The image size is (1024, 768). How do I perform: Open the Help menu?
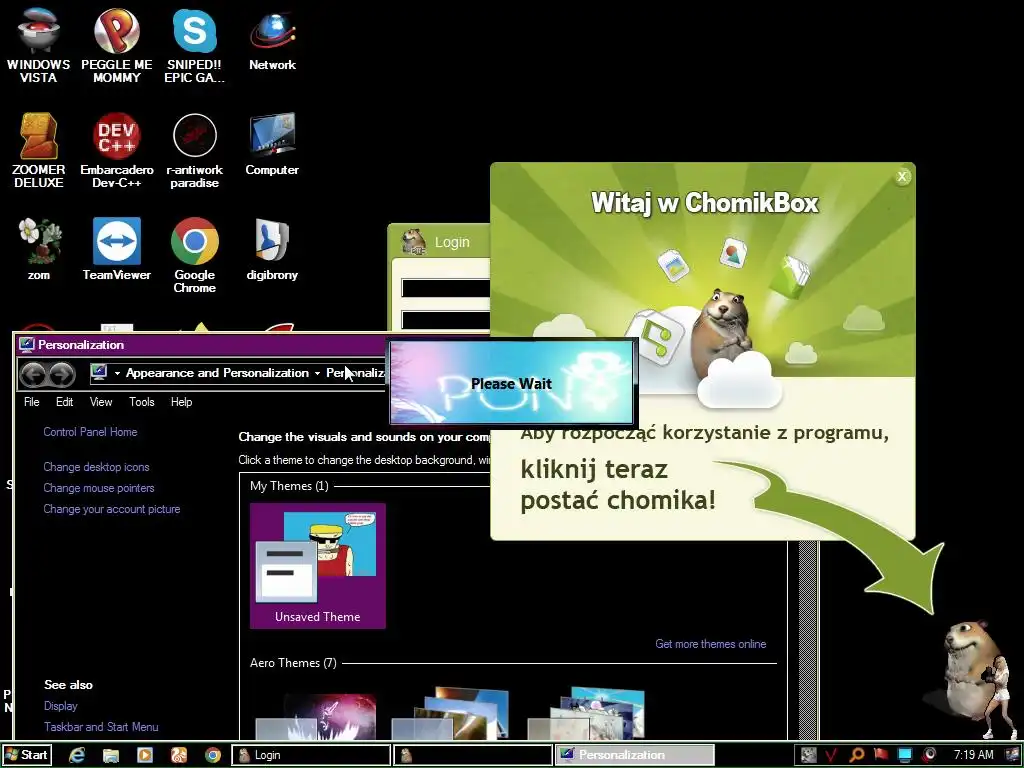pyautogui.click(x=182, y=402)
